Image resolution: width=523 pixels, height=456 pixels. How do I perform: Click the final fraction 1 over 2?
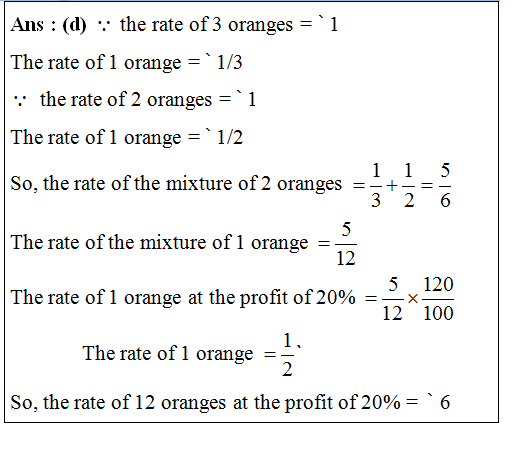(x=287, y=355)
